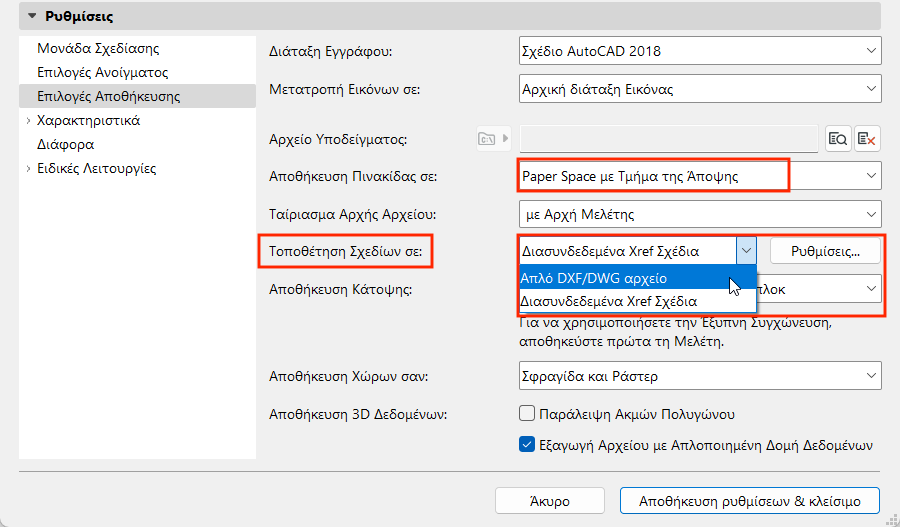
Task: Click the browse template file icon
Action: tap(838, 138)
